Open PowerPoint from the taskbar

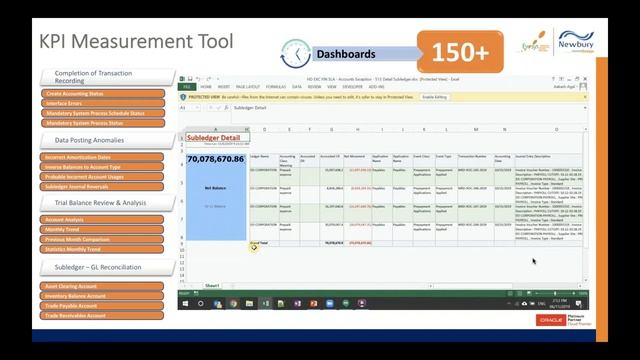pyautogui.click(x=313, y=304)
